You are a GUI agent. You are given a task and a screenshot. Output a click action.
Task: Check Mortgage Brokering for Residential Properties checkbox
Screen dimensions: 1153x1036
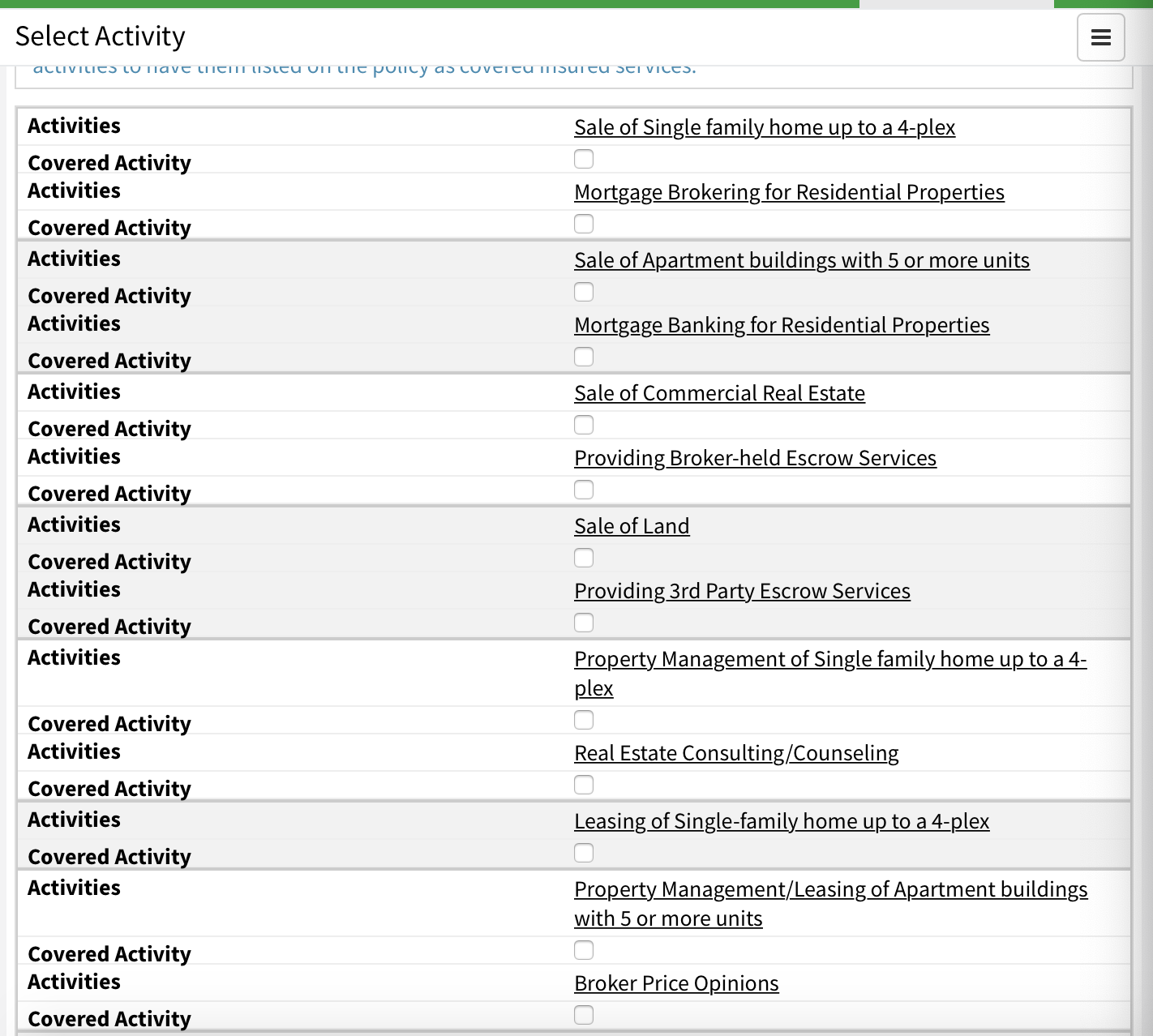tap(584, 224)
